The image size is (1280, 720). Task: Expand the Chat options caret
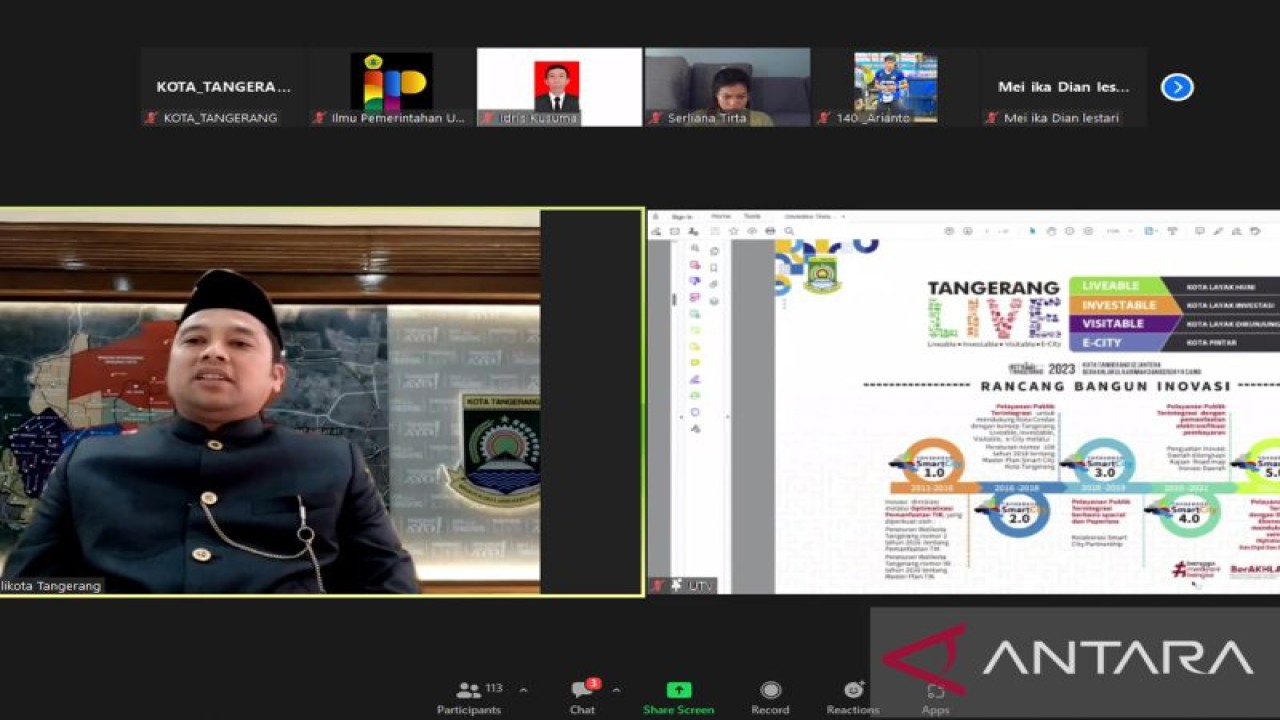coord(616,690)
